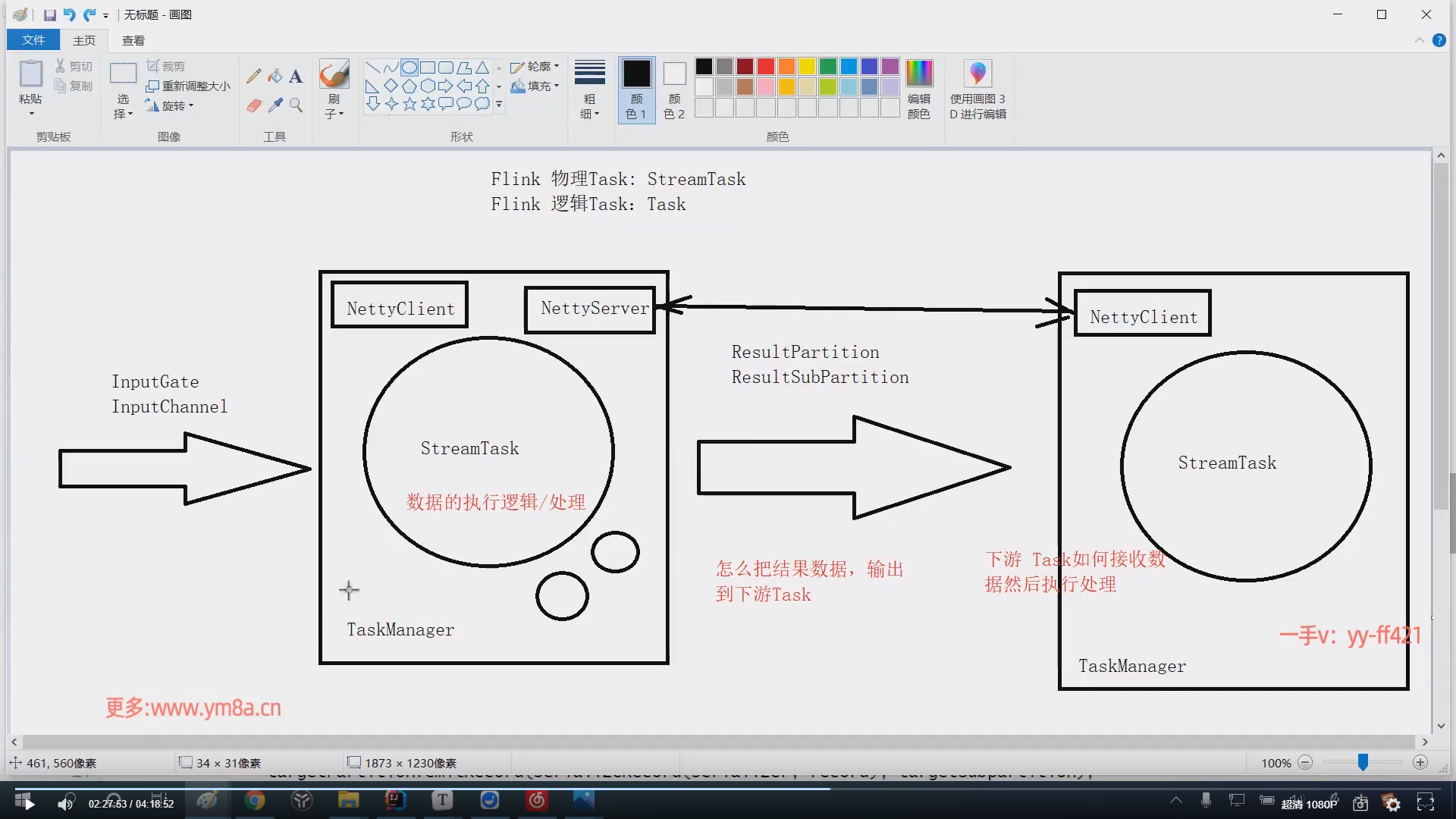Select the Eraser tool
This screenshot has width=1456, height=819.
coord(254,105)
